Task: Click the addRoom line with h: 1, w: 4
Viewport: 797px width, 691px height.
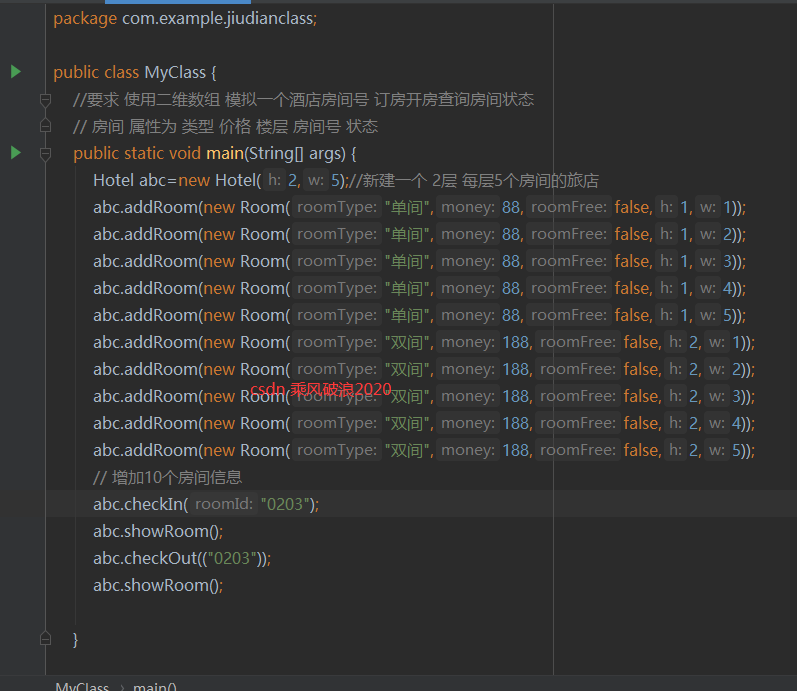Action: (x=419, y=288)
